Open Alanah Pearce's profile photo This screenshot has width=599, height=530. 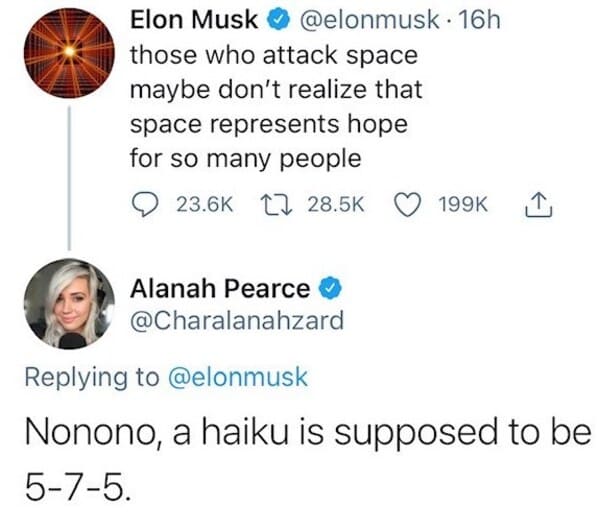pyautogui.click(x=69, y=304)
